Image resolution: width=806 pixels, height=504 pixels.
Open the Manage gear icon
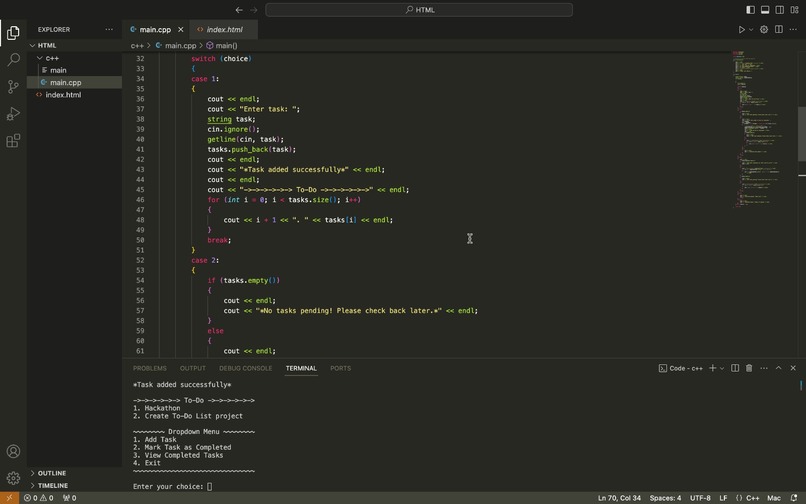(13, 478)
